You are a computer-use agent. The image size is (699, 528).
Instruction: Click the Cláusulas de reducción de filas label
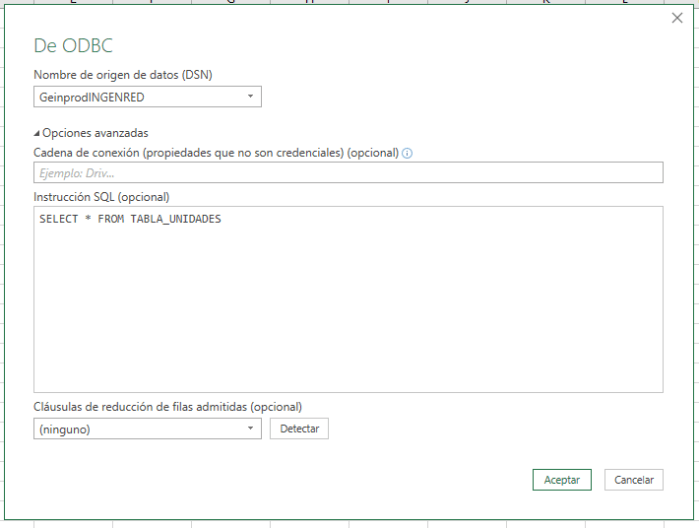click(x=167, y=407)
